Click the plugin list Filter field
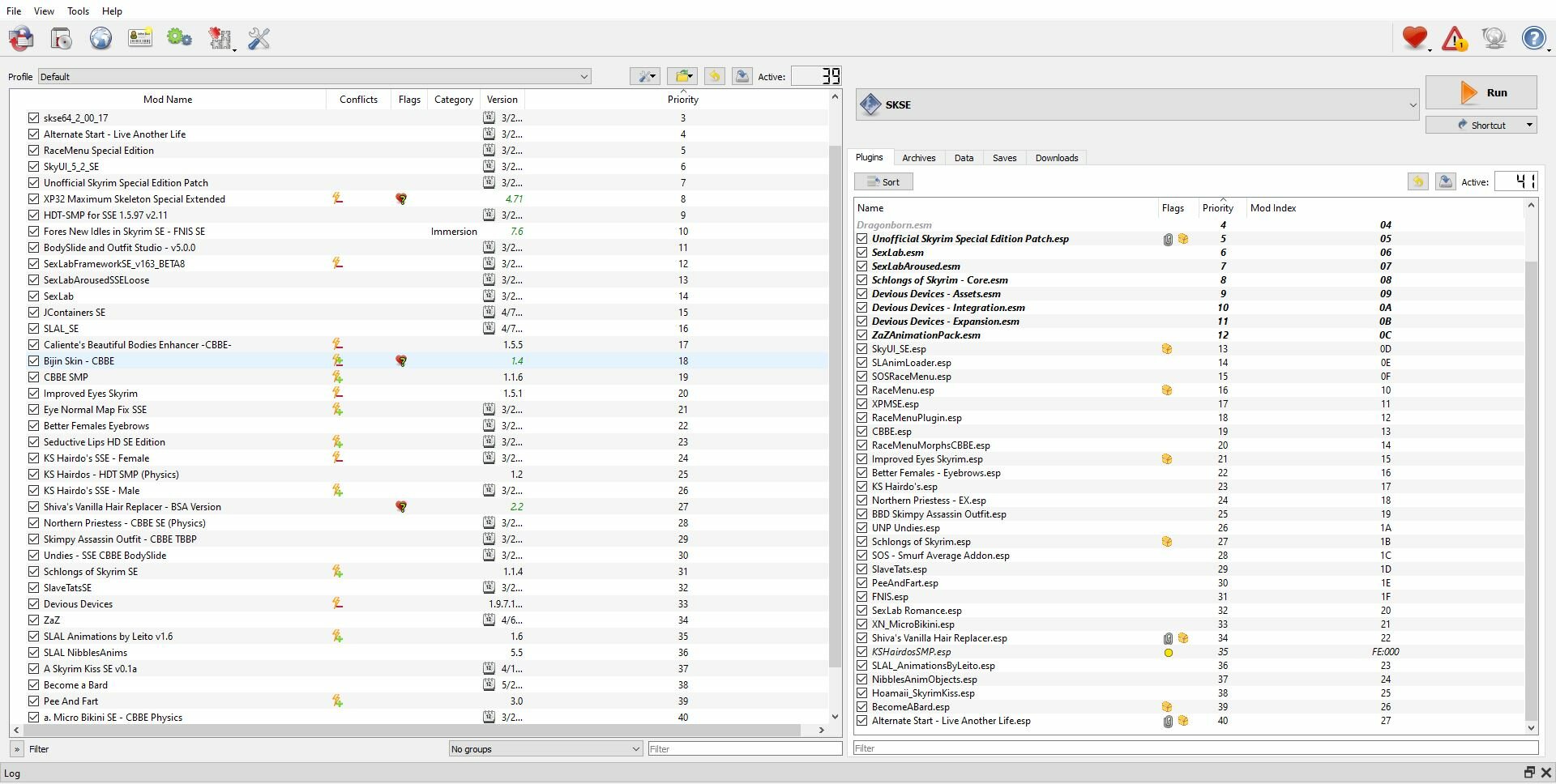The image size is (1556, 784). (1195, 748)
